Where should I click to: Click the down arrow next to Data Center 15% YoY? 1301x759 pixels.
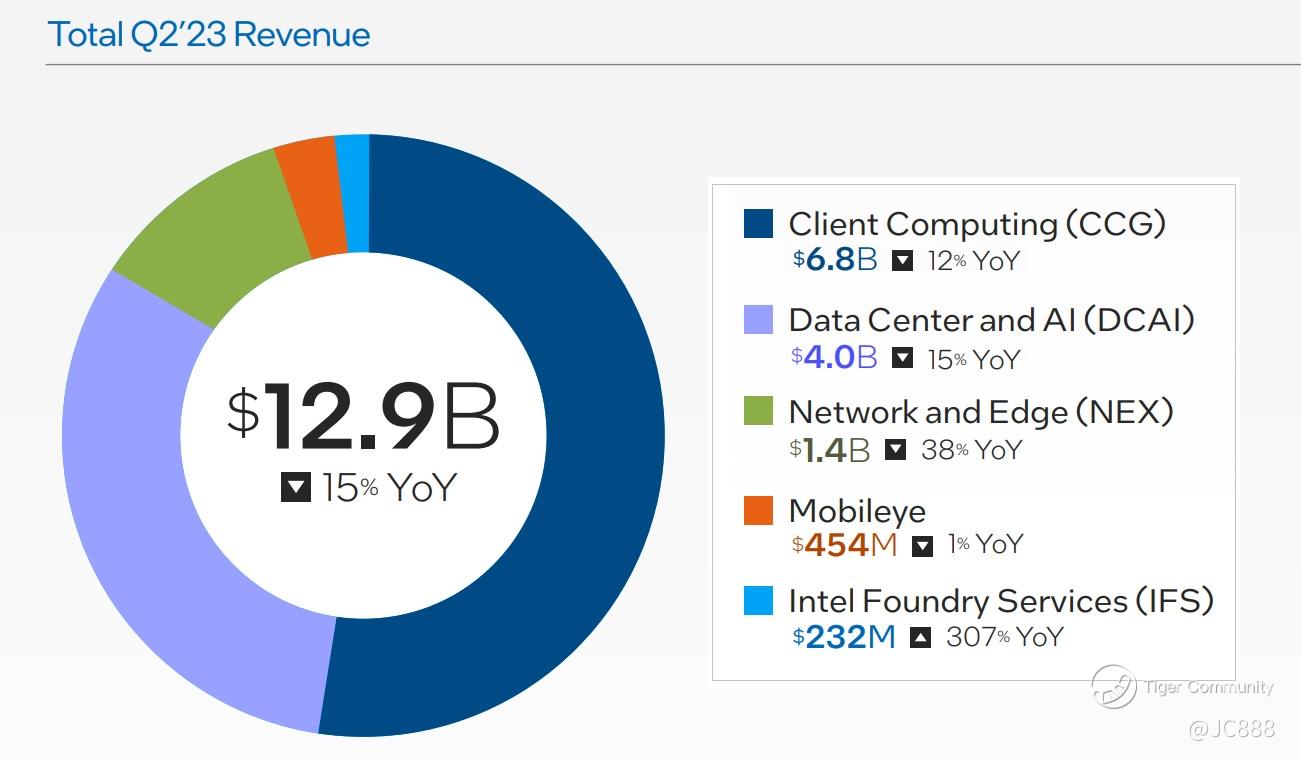902,358
